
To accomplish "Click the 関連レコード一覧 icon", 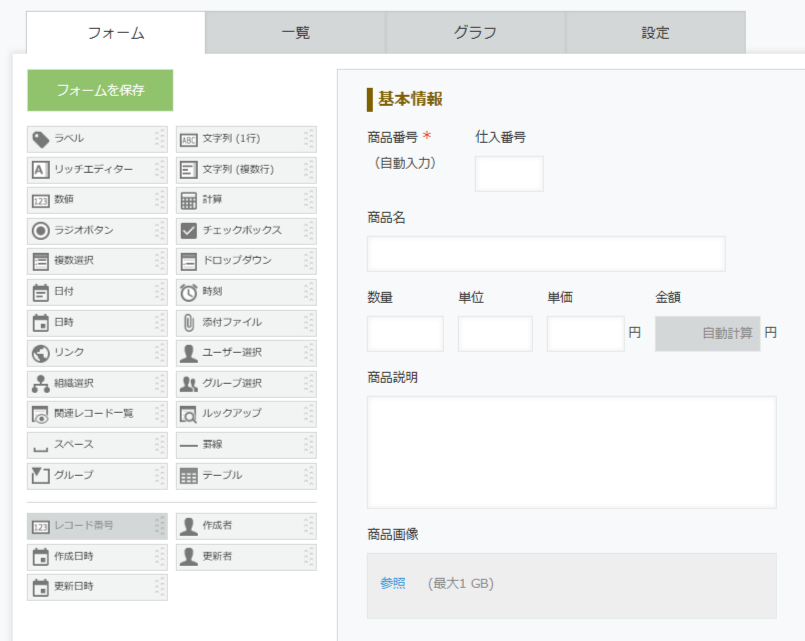I will tap(41, 415).
